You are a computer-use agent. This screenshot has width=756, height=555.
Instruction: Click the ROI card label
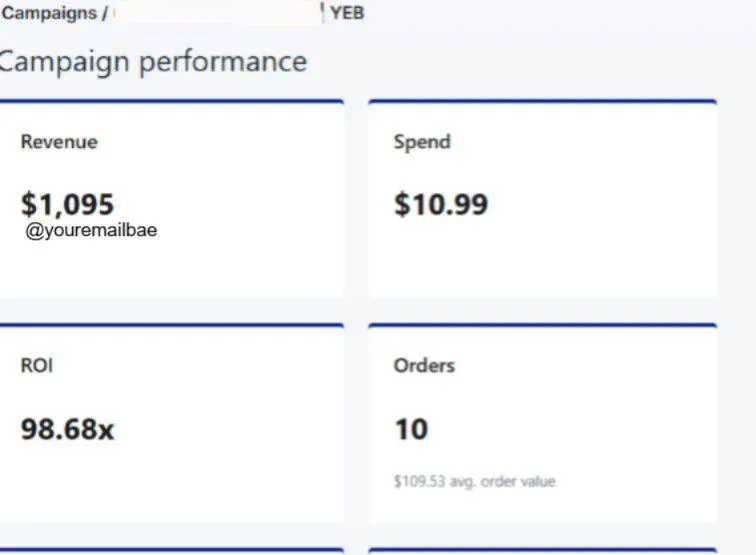tap(36, 366)
